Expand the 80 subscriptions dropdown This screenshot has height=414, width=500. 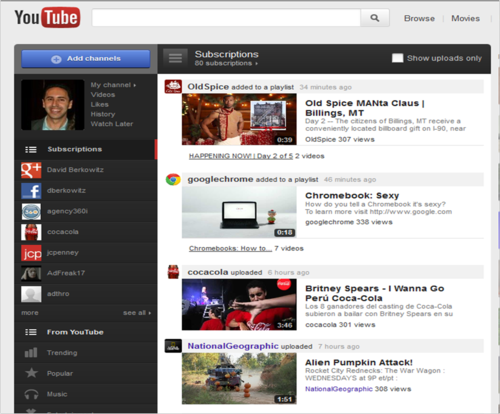click(226, 63)
